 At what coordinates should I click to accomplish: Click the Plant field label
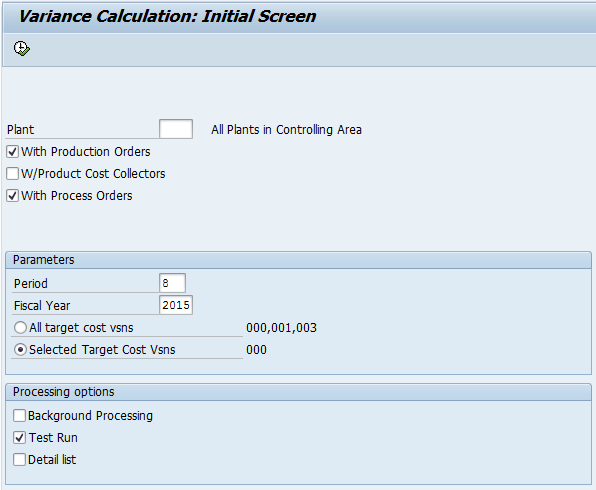[21, 130]
